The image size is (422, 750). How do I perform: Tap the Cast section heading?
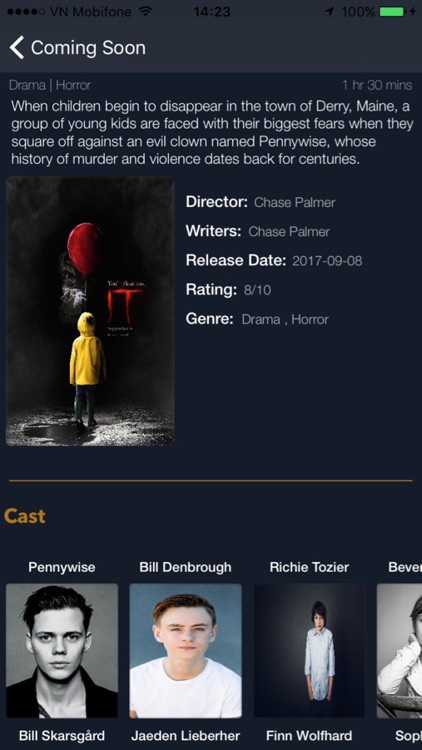[25, 516]
